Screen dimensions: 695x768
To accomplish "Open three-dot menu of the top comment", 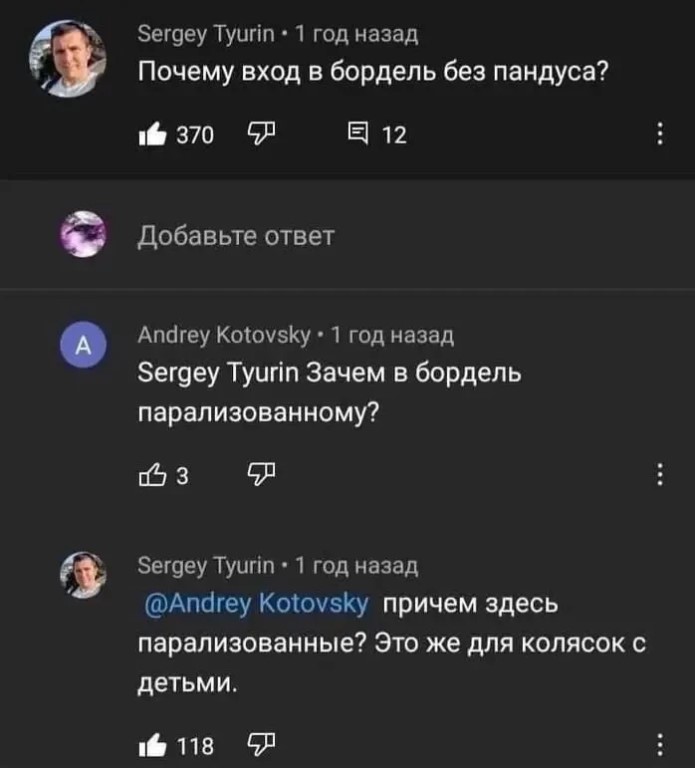I will (660, 134).
